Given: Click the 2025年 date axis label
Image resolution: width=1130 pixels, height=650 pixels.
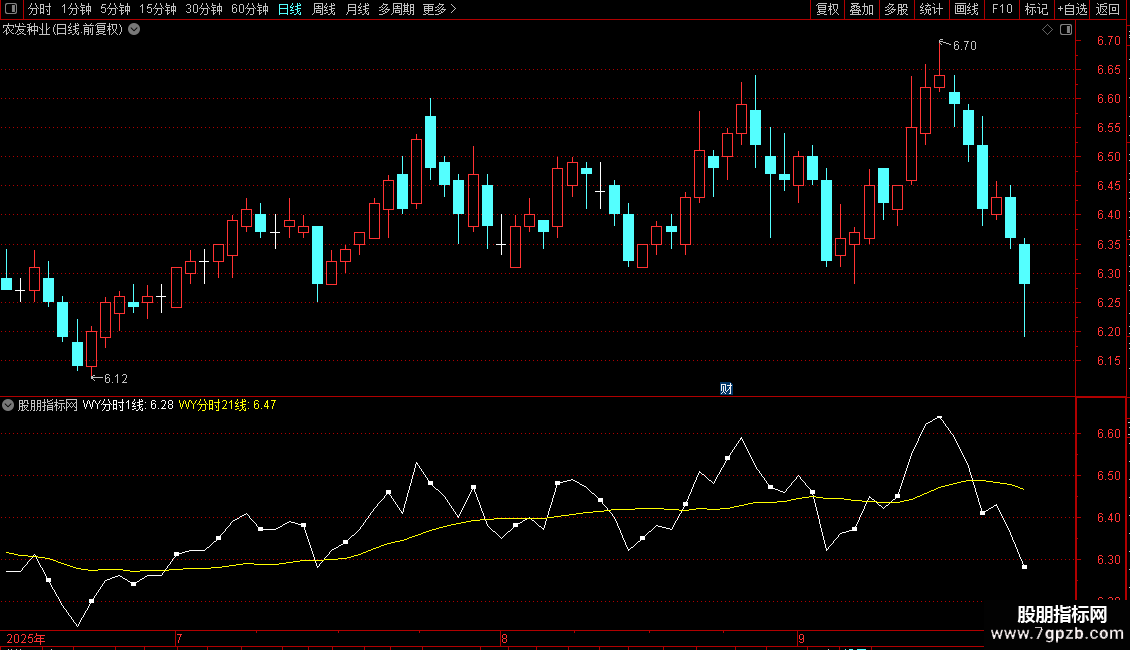Looking at the screenshot, I should [26, 638].
